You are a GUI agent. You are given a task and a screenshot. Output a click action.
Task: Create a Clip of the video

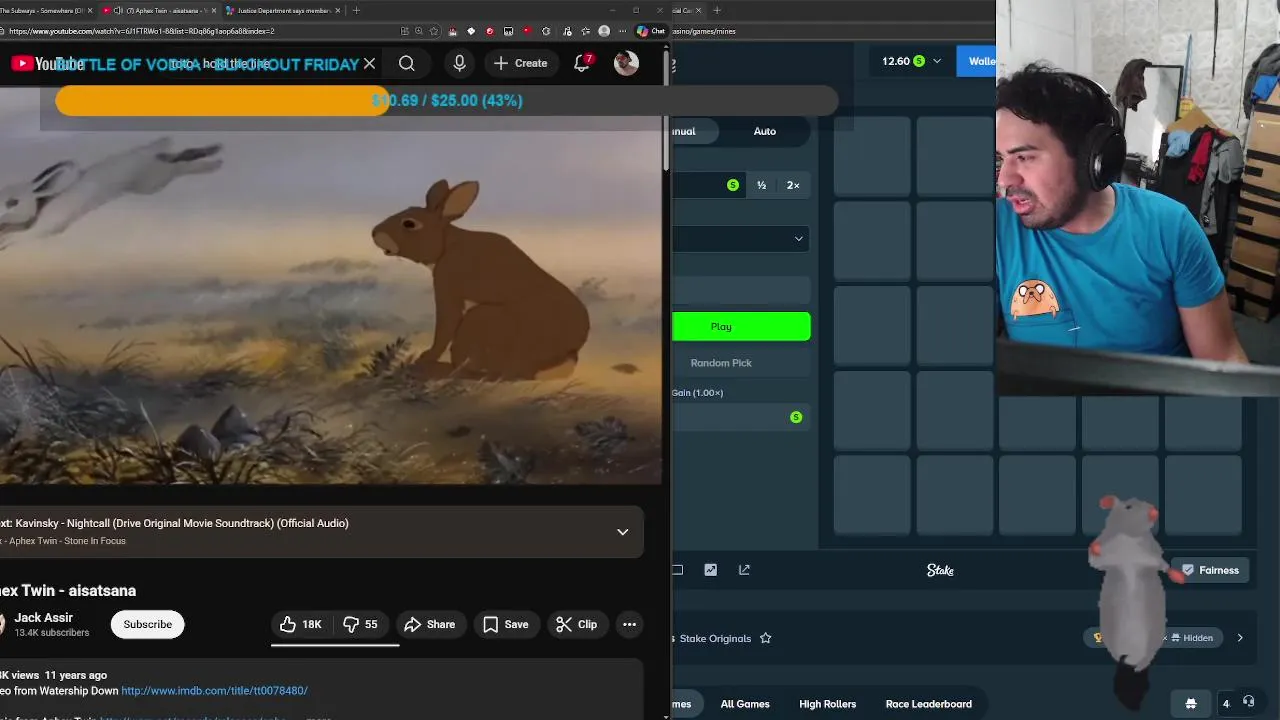coord(576,624)
